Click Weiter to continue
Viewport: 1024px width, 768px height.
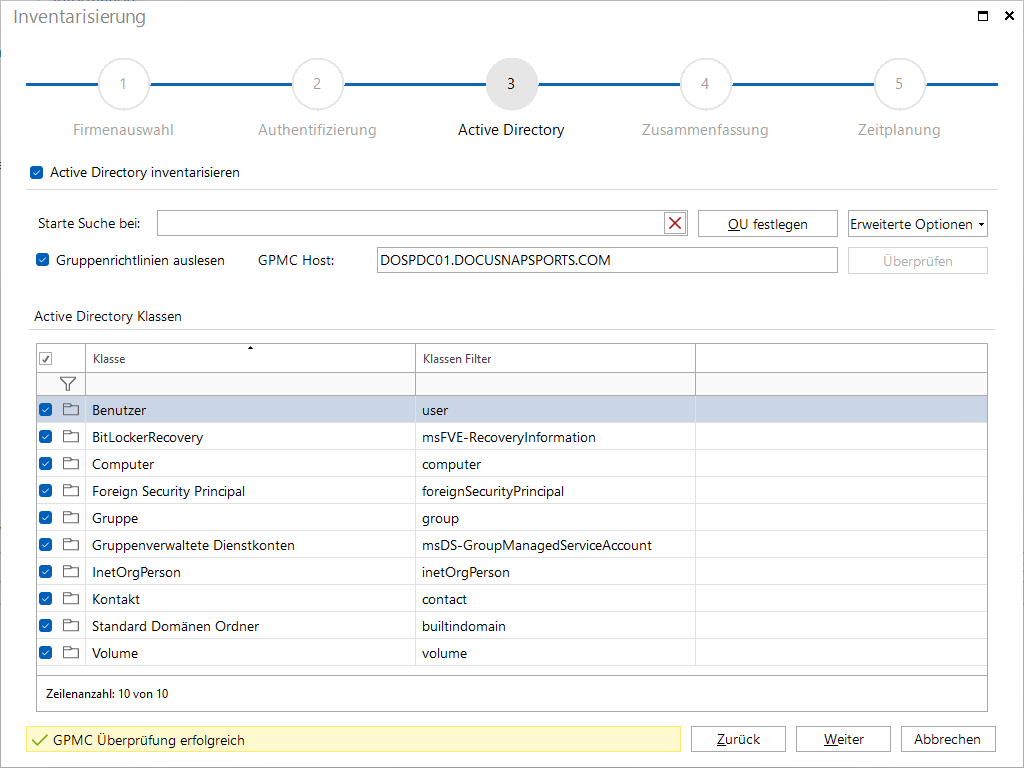843,739
